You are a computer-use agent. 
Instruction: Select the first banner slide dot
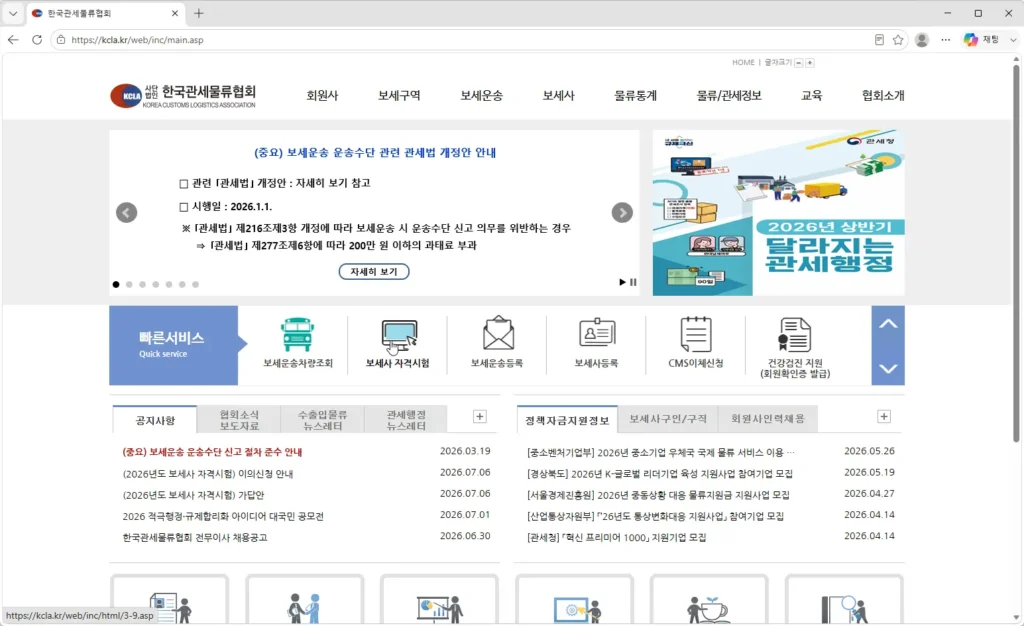(116, 285)
